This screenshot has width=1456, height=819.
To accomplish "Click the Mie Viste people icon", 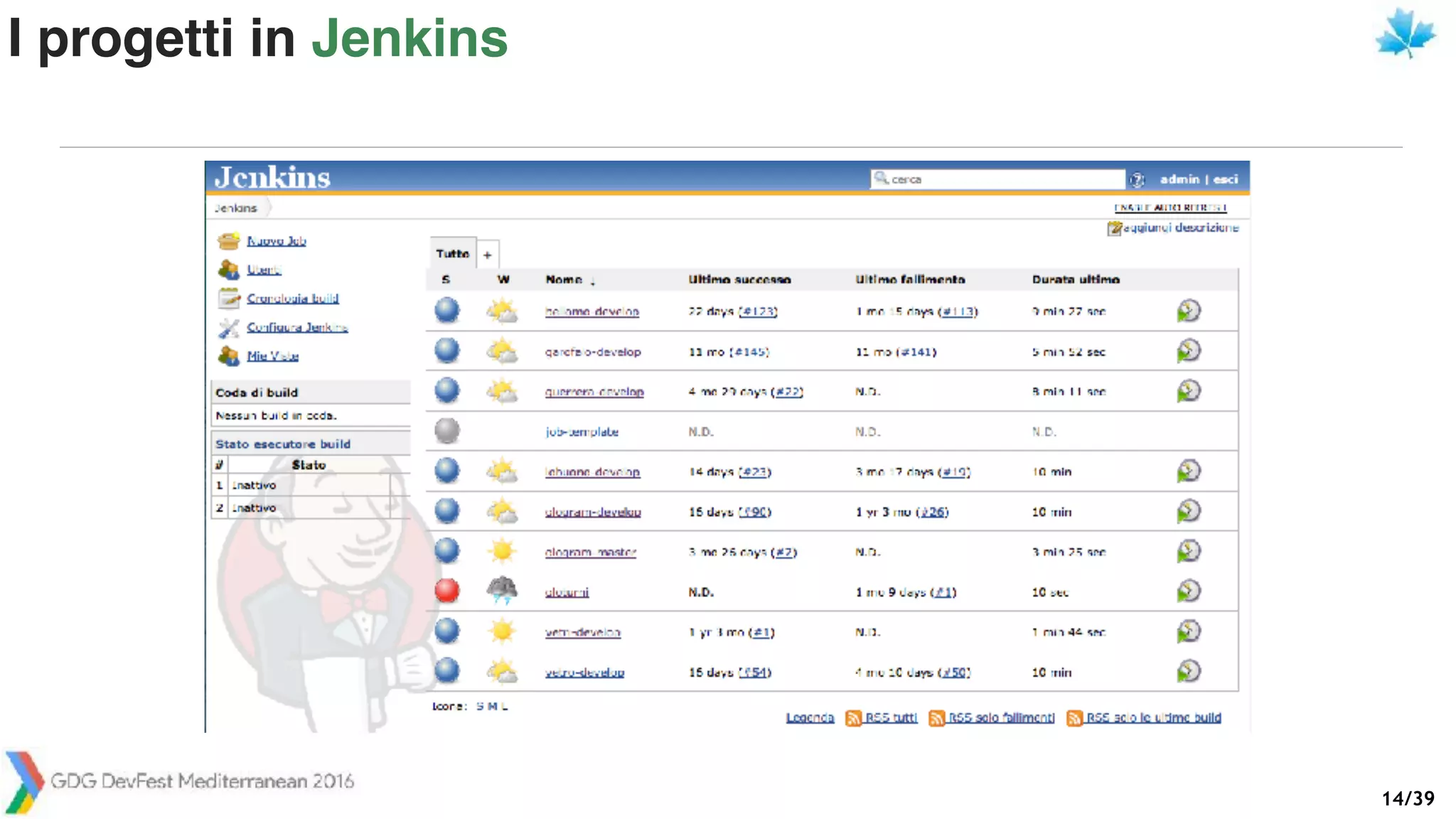I will pyautogui.click(x=229, y=355).
